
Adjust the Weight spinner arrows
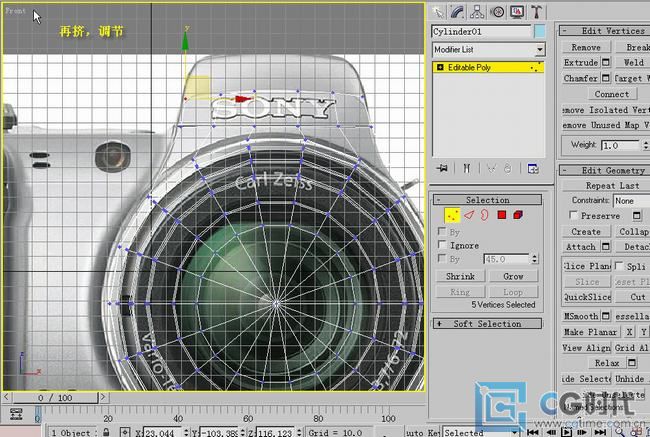tap(645, 146)
